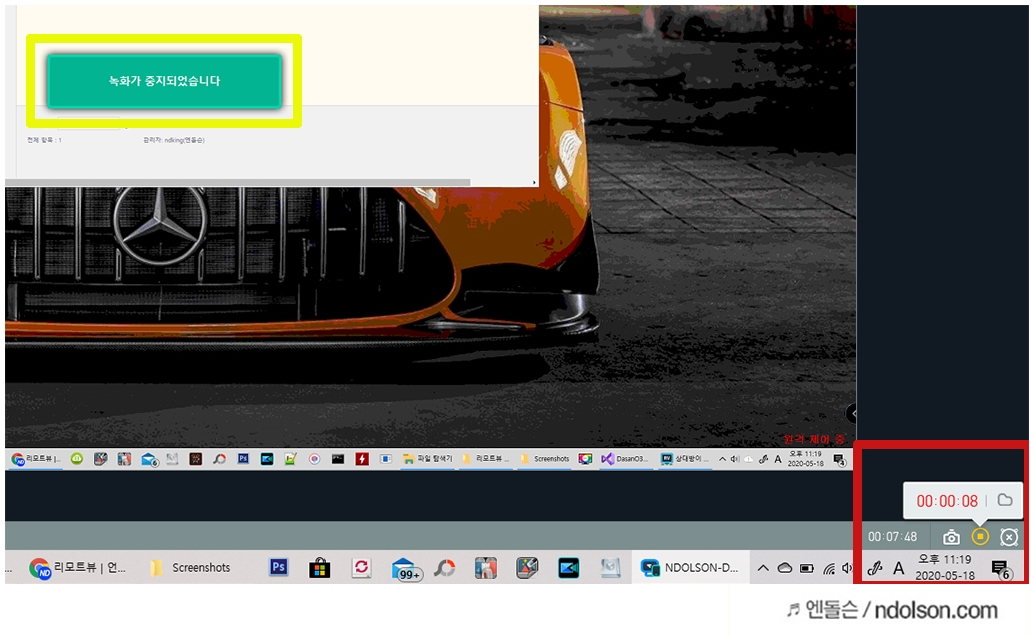Image resolution: width=1034 pixels, height=636 pixels.
Task: Open the Screenshots folder on the local taskbar
Action: pyautogui.click(x=191, y=567)
